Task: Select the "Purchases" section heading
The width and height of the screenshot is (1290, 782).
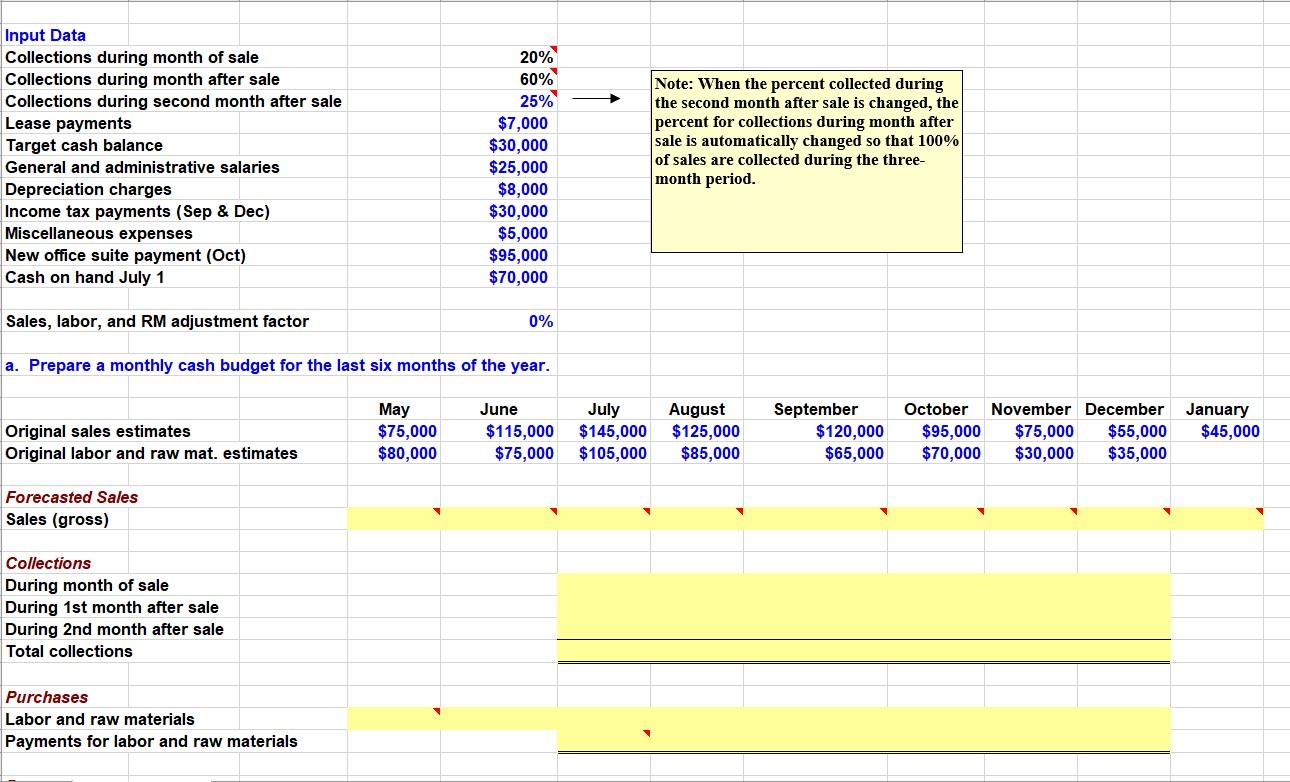Action: coord(47,697)
